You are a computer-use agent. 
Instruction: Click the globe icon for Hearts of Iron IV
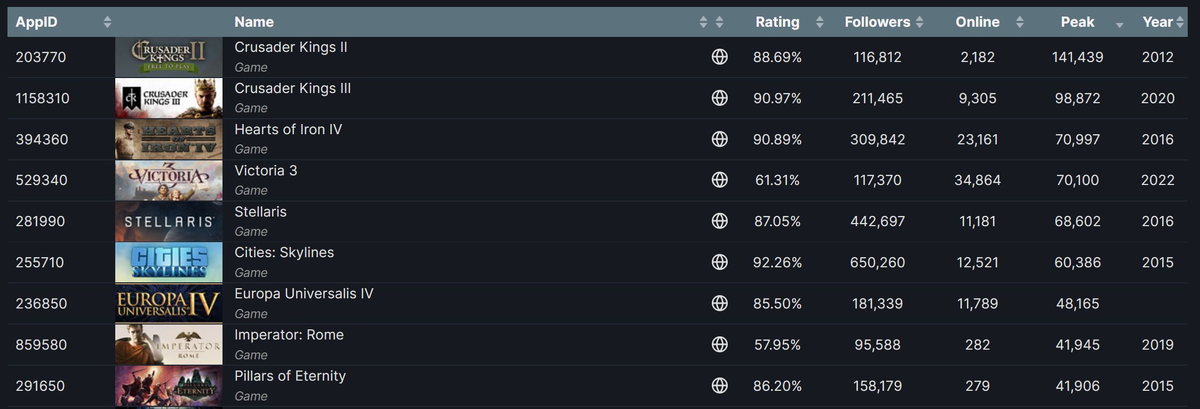pos(718,140)
